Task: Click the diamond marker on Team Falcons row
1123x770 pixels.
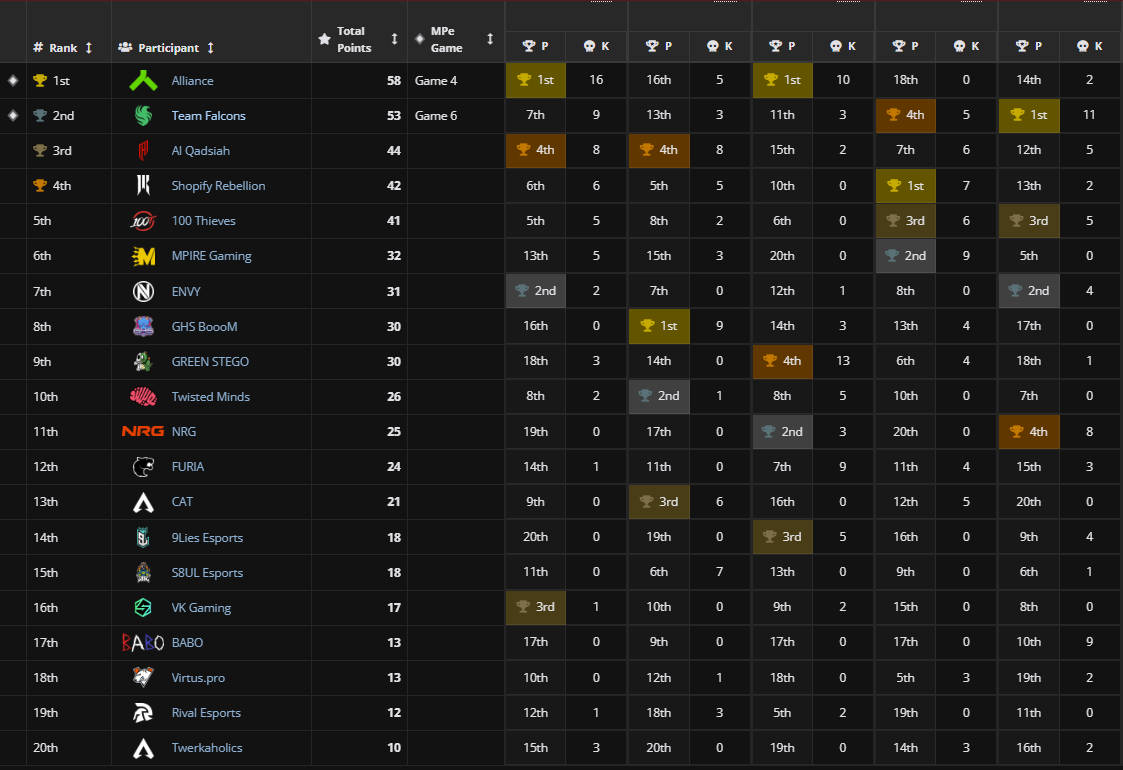Action: click(13, 115)
